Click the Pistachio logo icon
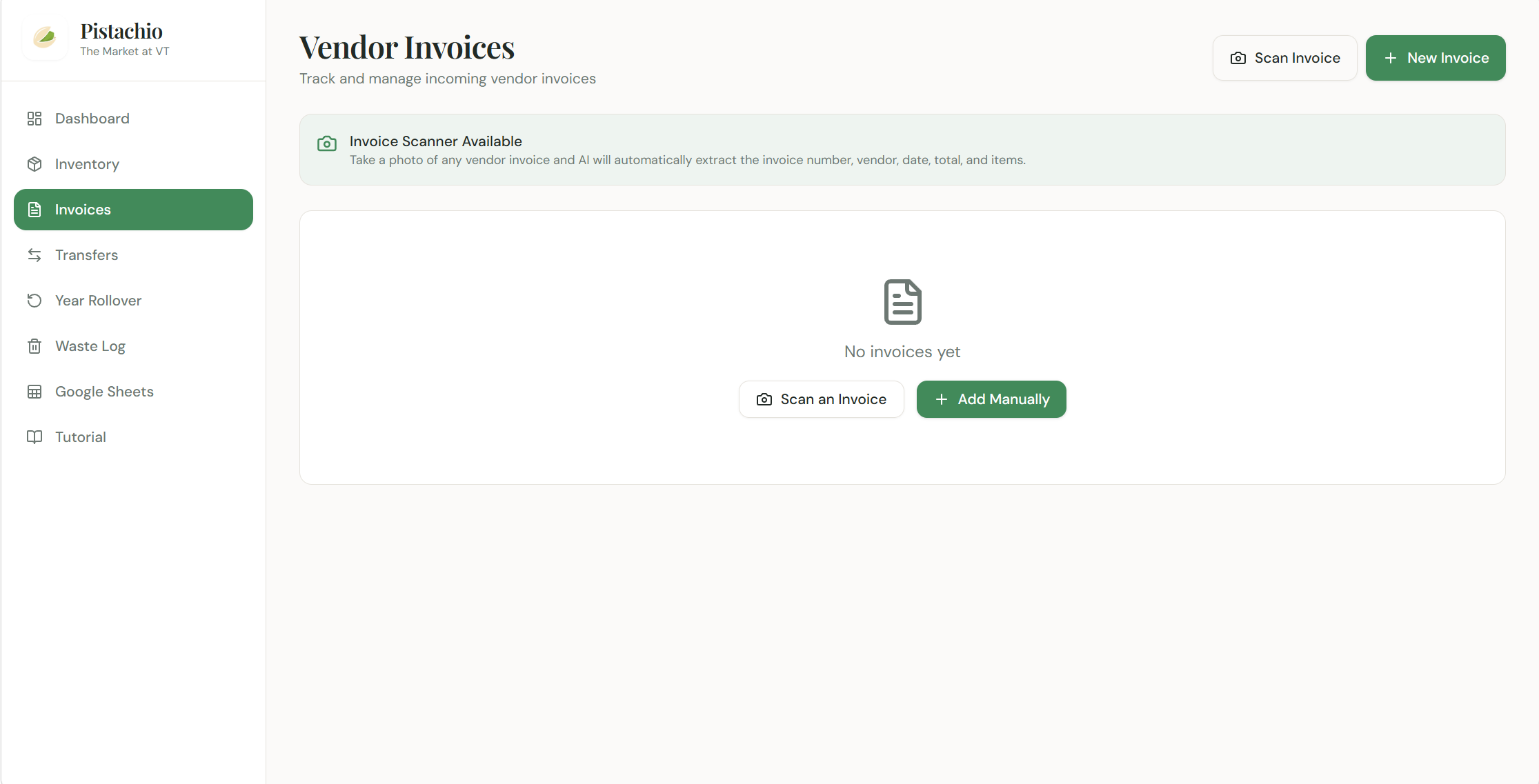The image size is (1539, 784). tap(45, 37)
